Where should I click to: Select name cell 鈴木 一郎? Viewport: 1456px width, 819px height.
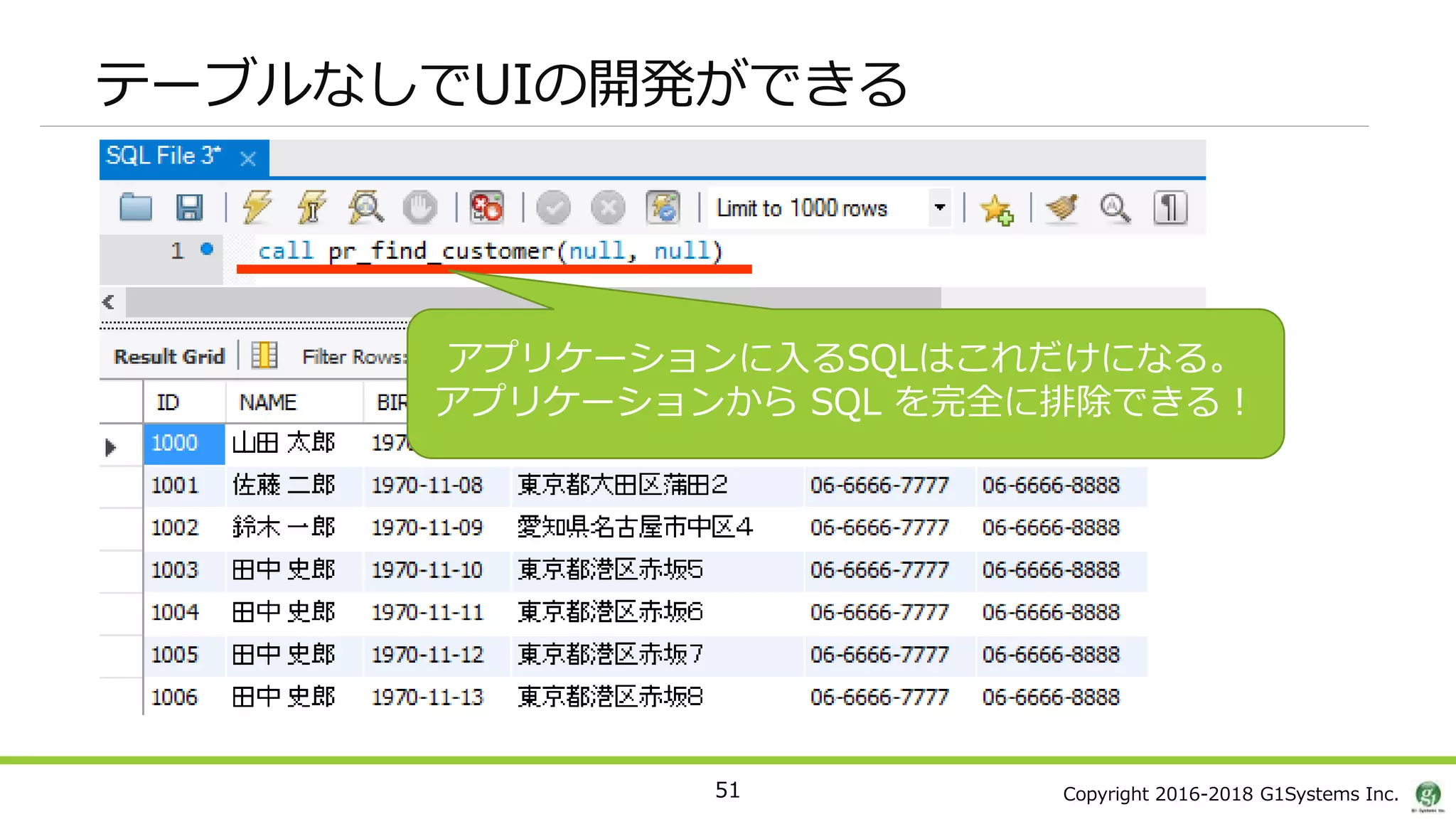point(294,528)
